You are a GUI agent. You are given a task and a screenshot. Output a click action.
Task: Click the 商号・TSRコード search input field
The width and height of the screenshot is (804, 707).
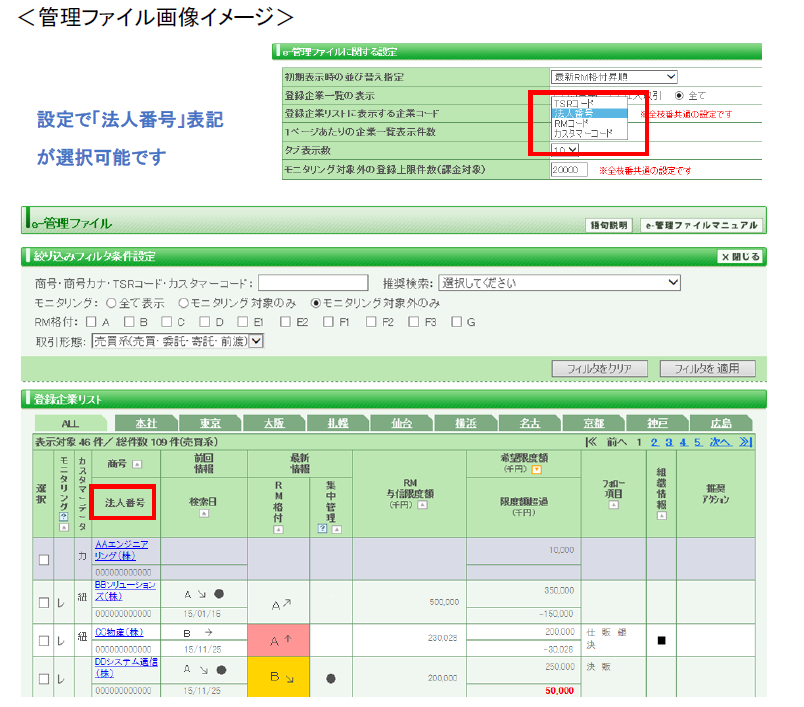[x=315, y=283]
